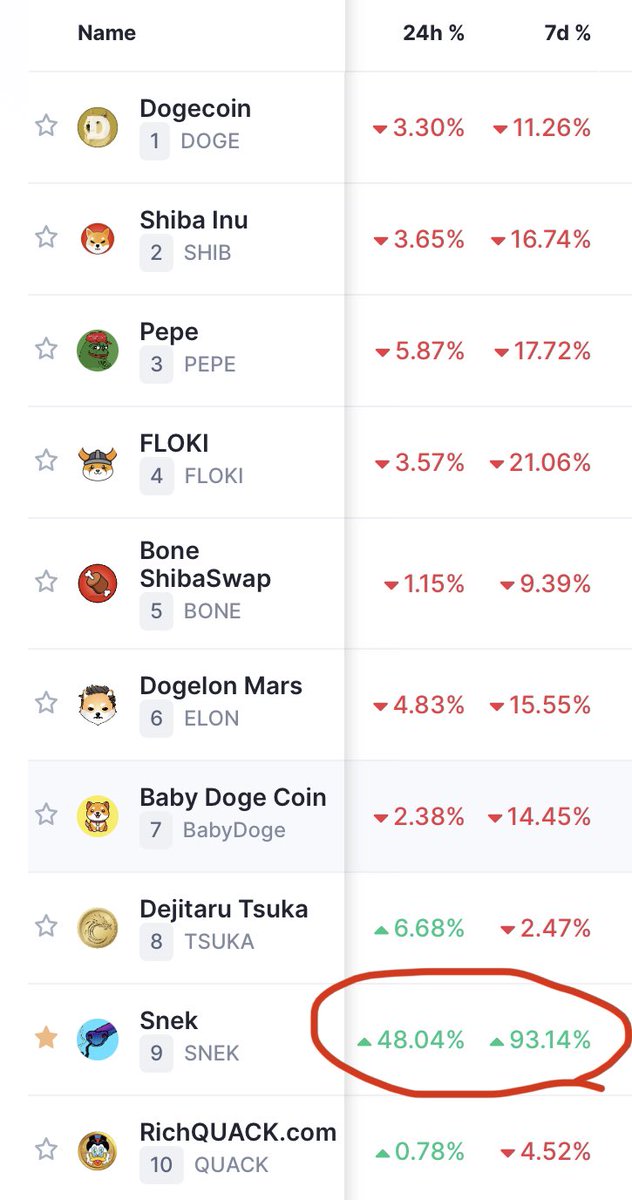Star Baby Doge Coin as favorite
Viewport: 632px width, 1200px height.
click(46, 815)
